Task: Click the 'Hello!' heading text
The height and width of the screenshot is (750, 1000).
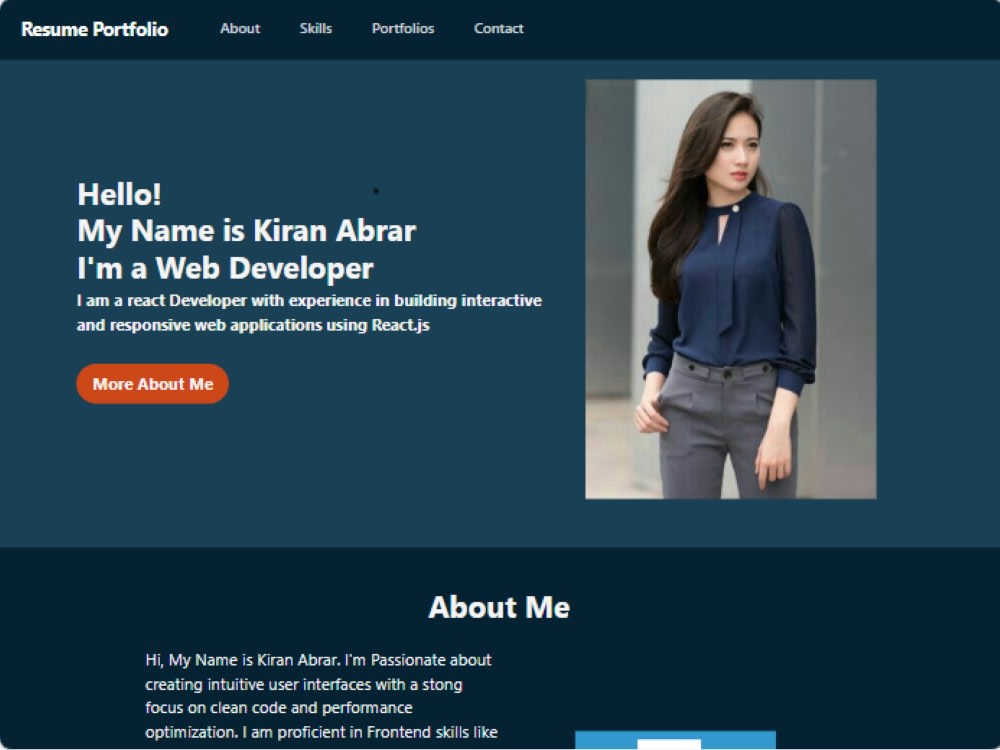Action: pos(119,195)
